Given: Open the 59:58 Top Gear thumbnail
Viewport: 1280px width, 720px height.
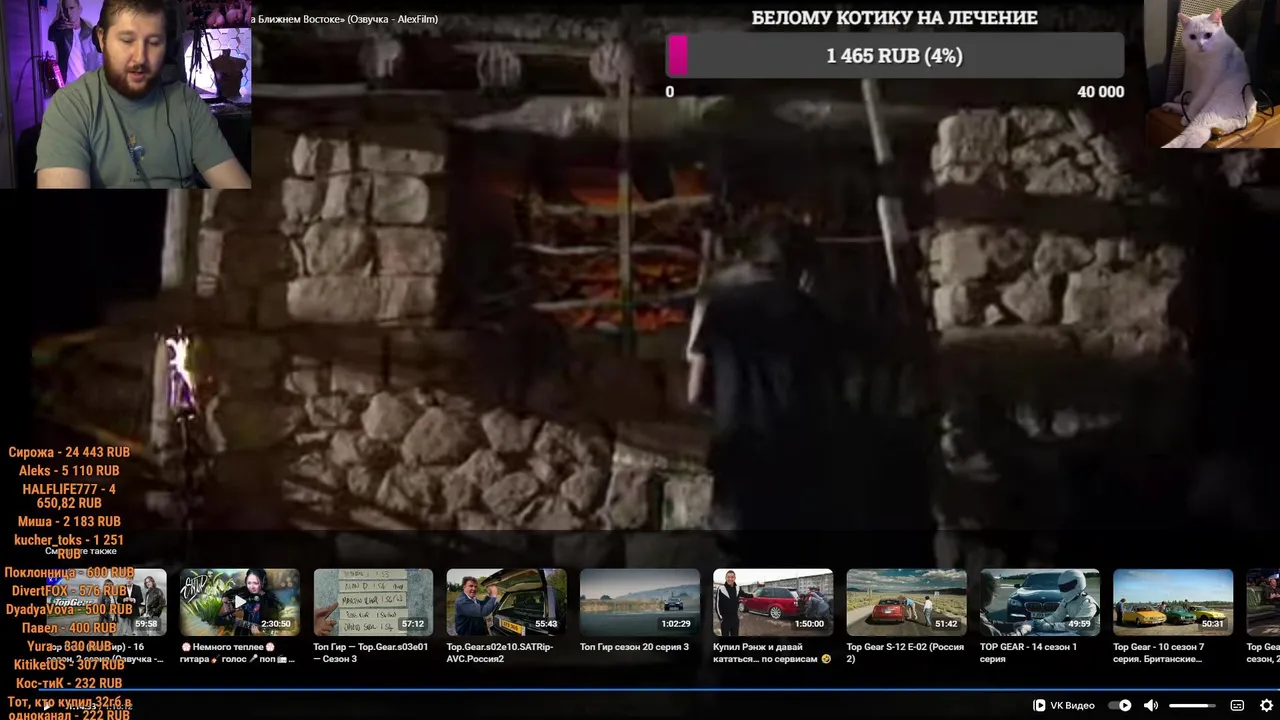Looking at the screenshot, I should click(x=106, y=602).
